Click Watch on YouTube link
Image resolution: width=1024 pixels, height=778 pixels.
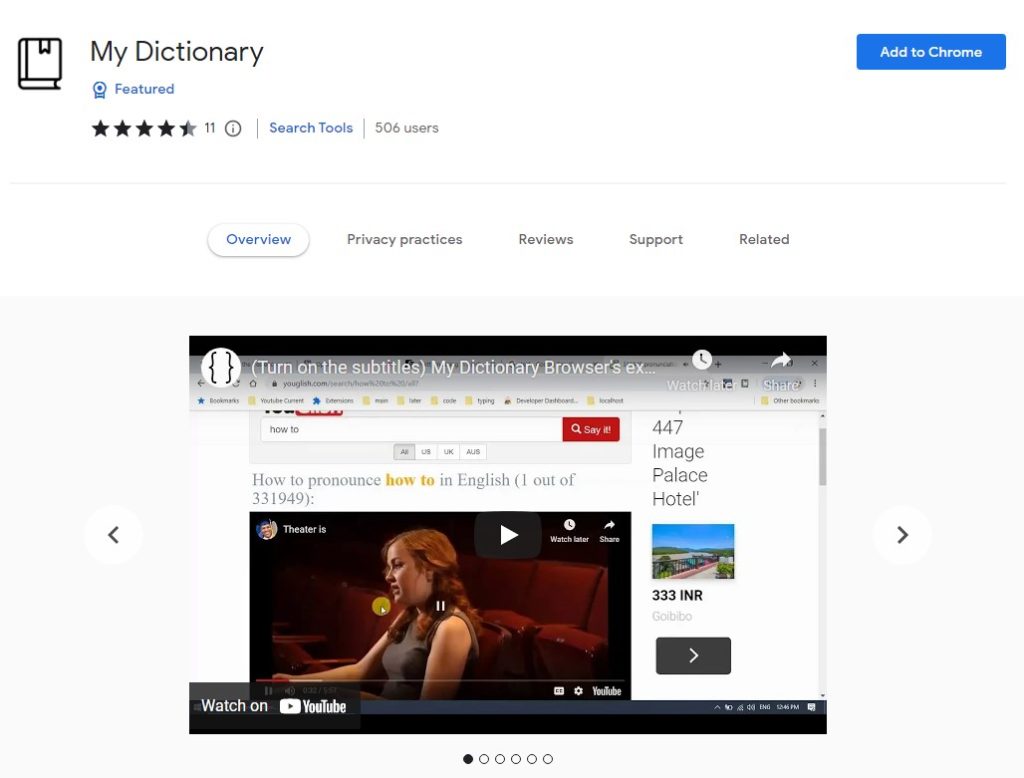(274, 706)
